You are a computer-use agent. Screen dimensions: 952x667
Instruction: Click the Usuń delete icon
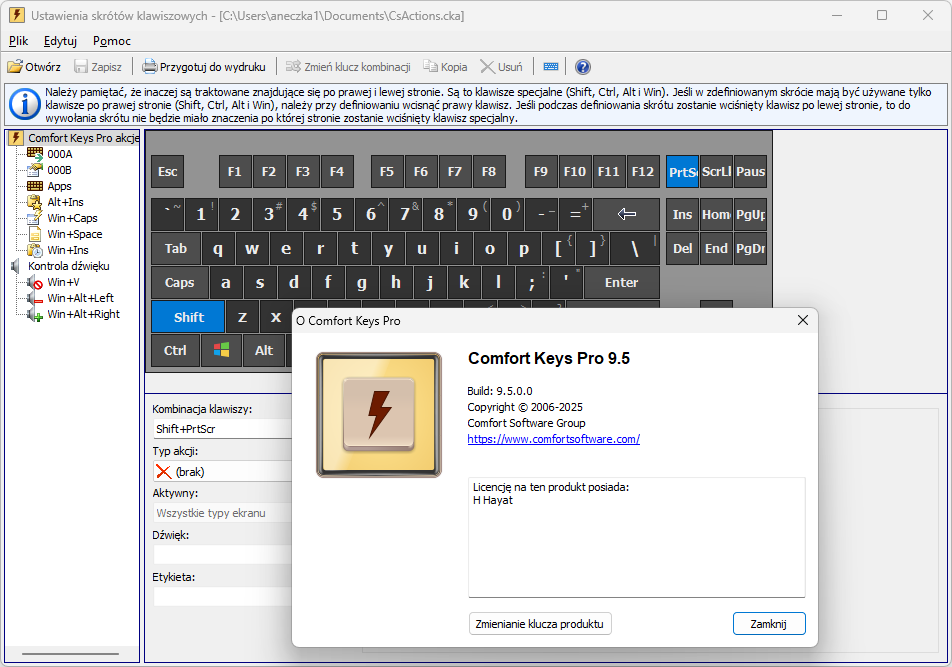click(487, 67)
